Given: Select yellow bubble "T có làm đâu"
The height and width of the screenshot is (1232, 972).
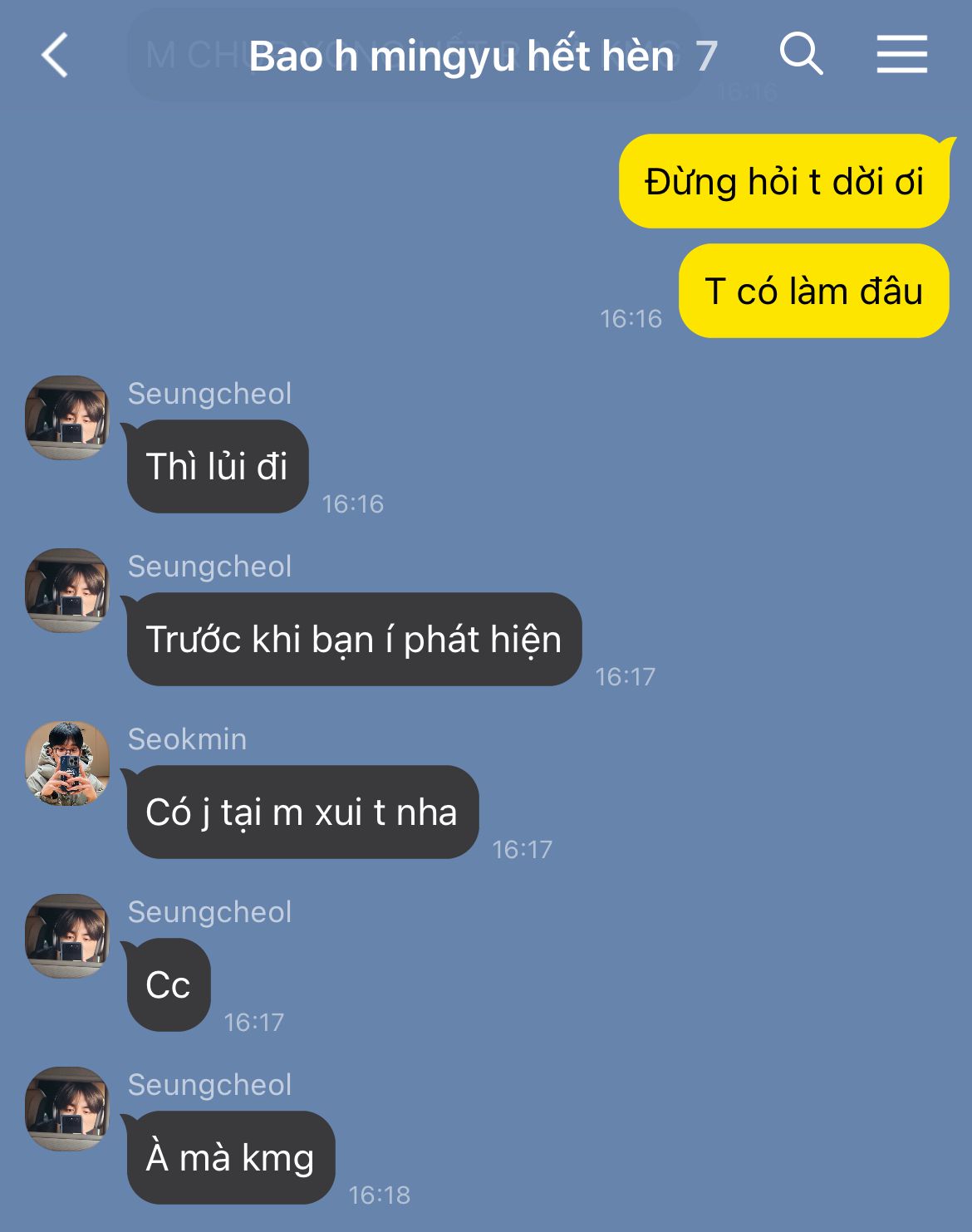Looking at the screenshot, I should (814, 291).
